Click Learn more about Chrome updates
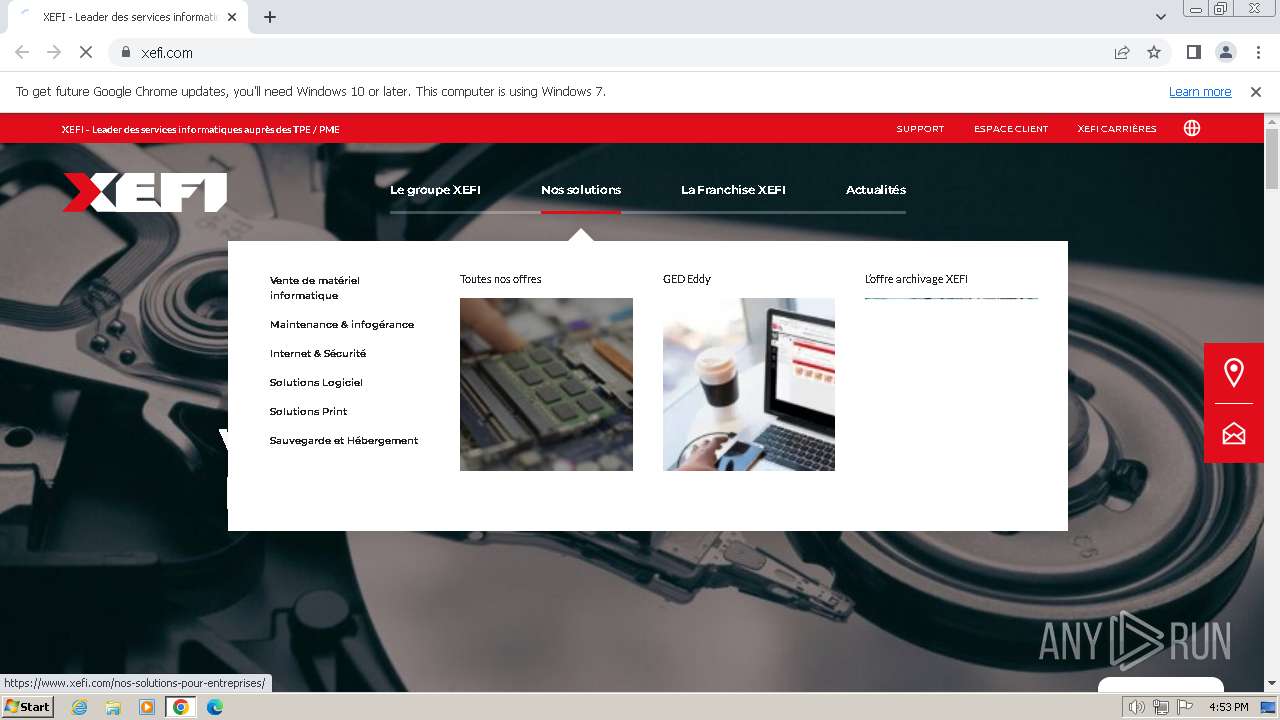The width and height of the screenshot is (1280, 720). click(1200, 91)
